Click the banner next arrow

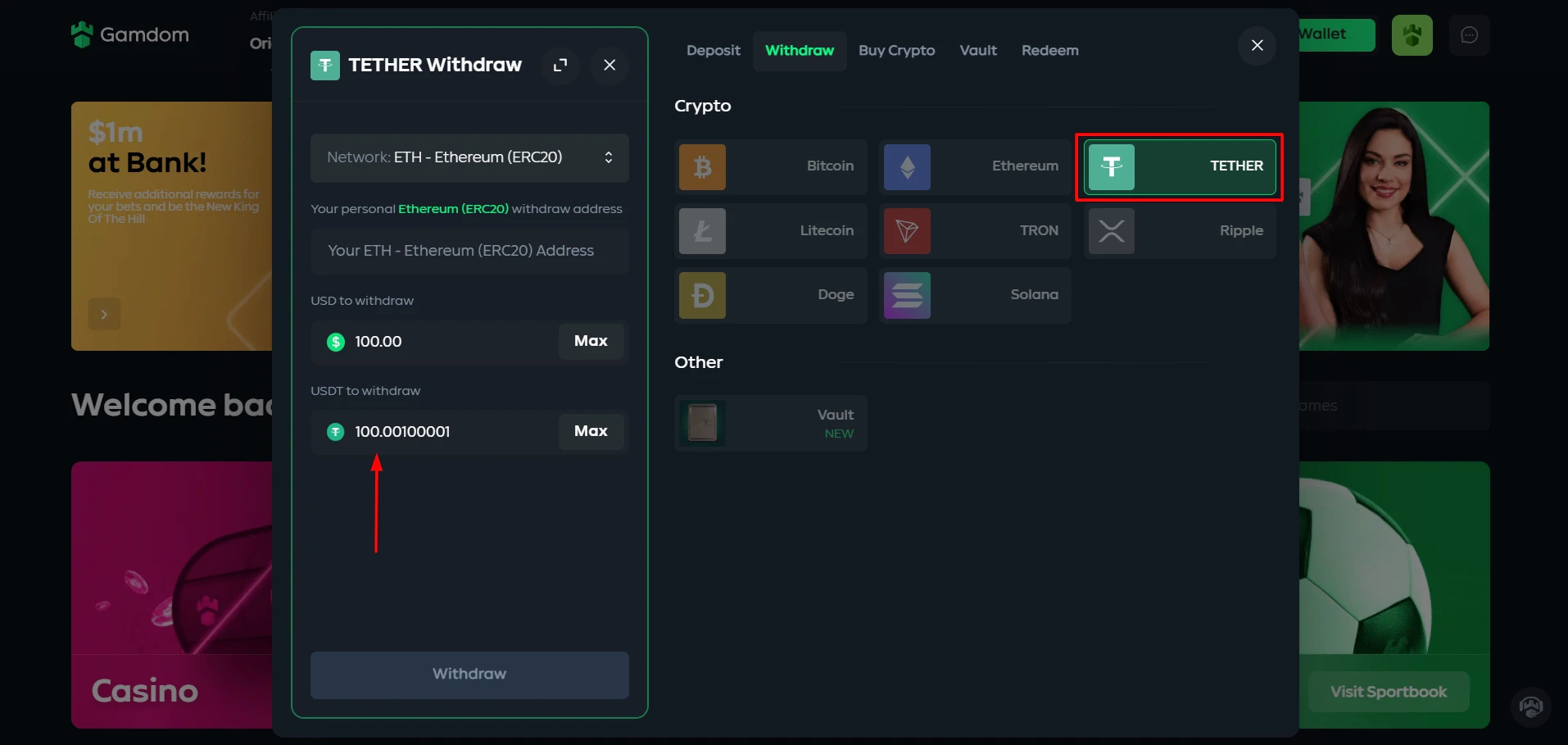click(x=104, y=314)
